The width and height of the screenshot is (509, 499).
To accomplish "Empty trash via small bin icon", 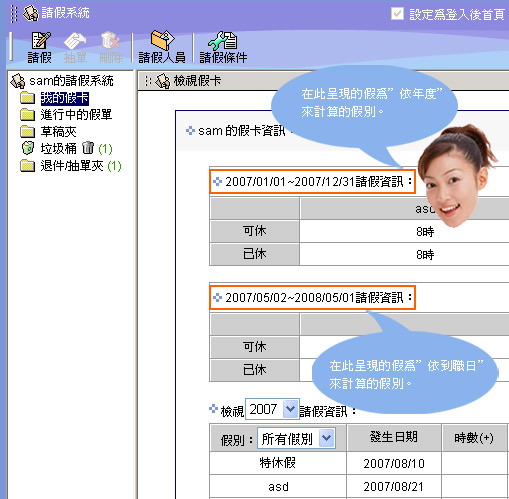I will coord(88,147).
